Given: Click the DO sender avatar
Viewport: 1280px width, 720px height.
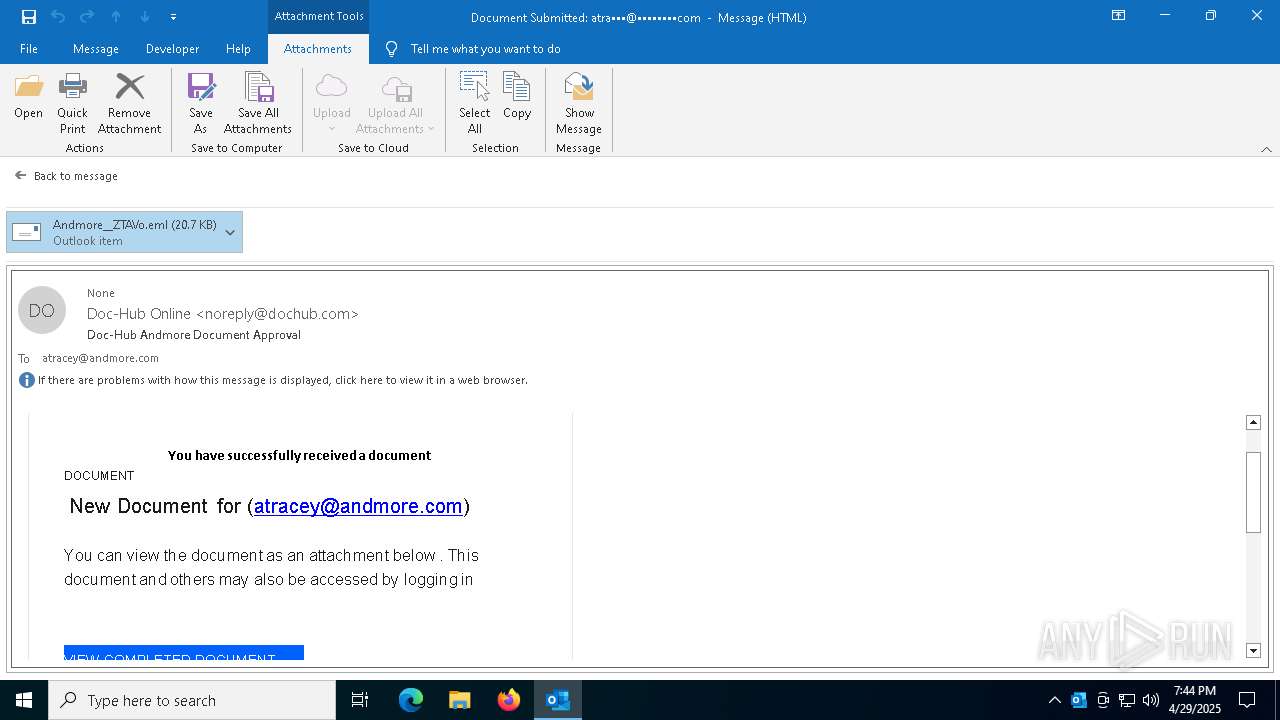Looking at the screenshot, I should coord(42,311).
